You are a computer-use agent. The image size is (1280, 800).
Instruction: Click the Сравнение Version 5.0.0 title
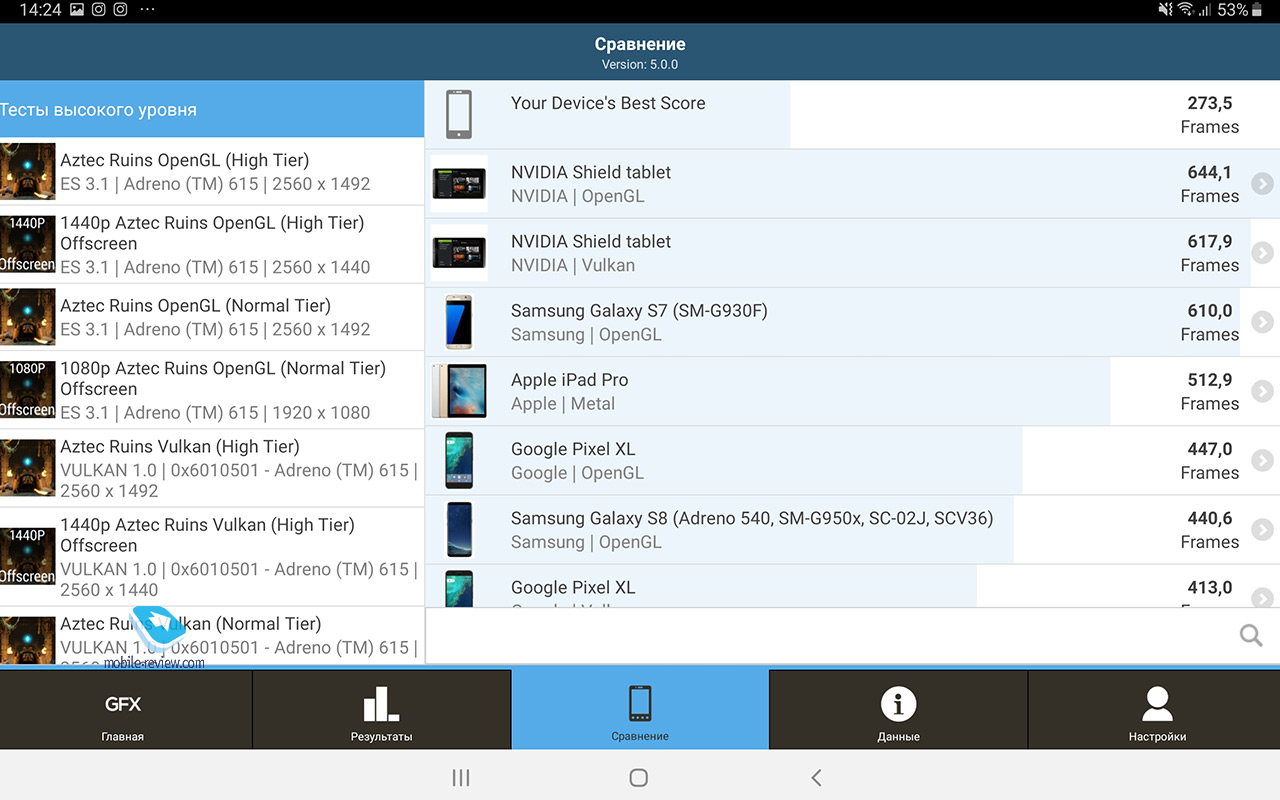click(x=640, y=53)
